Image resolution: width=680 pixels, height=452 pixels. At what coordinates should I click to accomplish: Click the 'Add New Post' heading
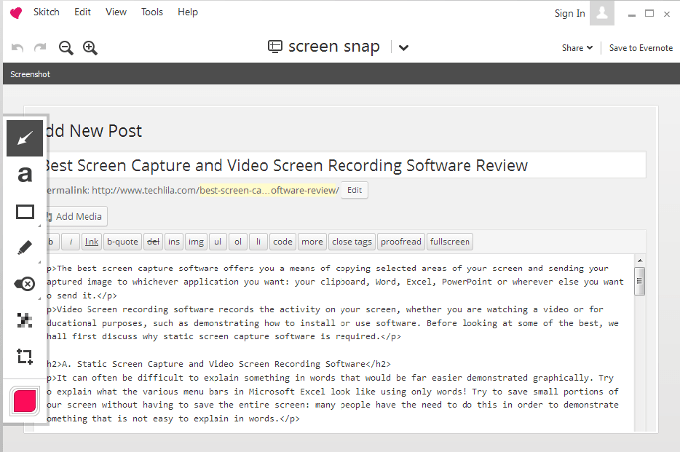(93, 131)
